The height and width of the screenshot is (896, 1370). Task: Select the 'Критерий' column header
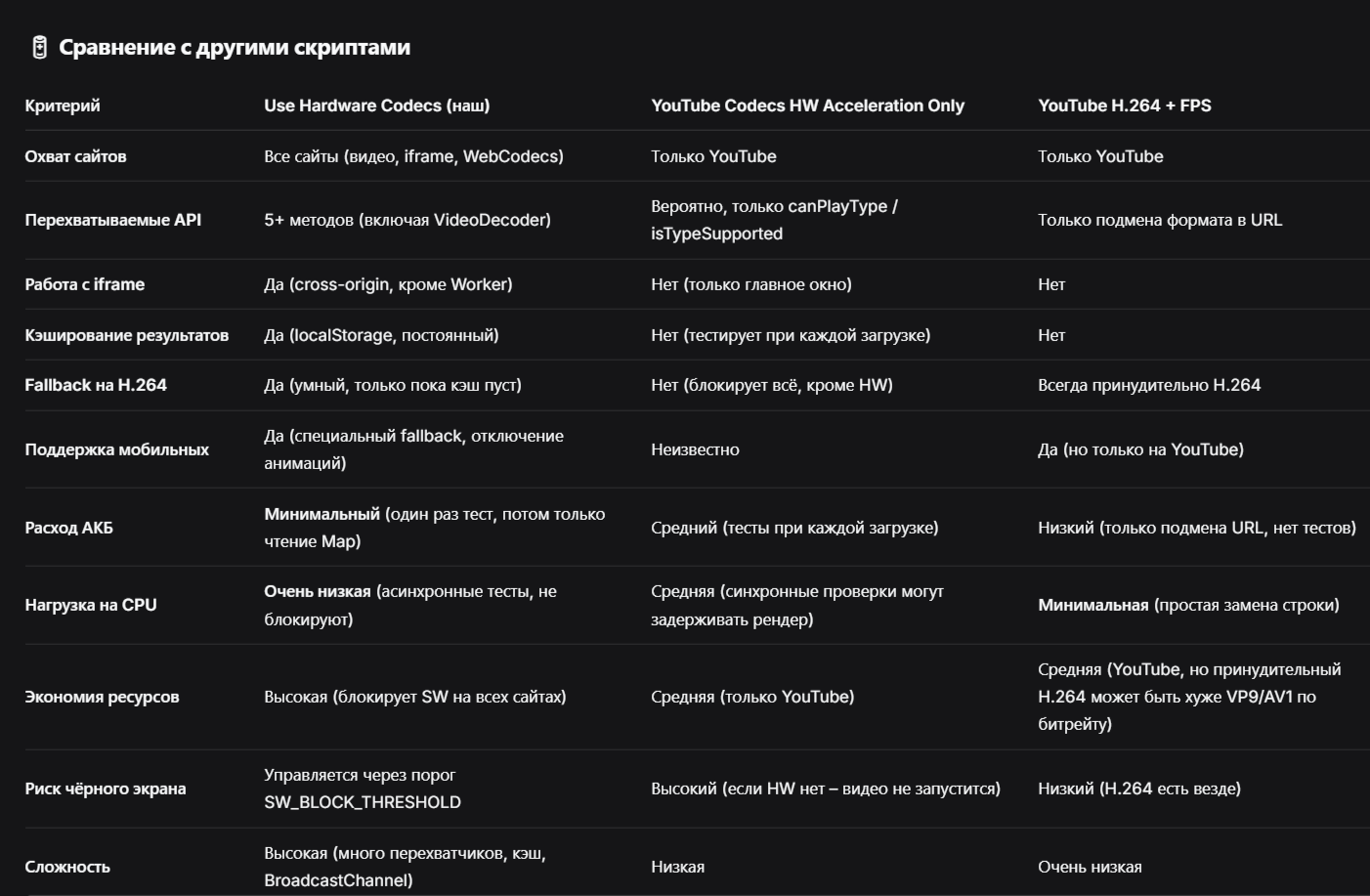click(x=63, y=106)
